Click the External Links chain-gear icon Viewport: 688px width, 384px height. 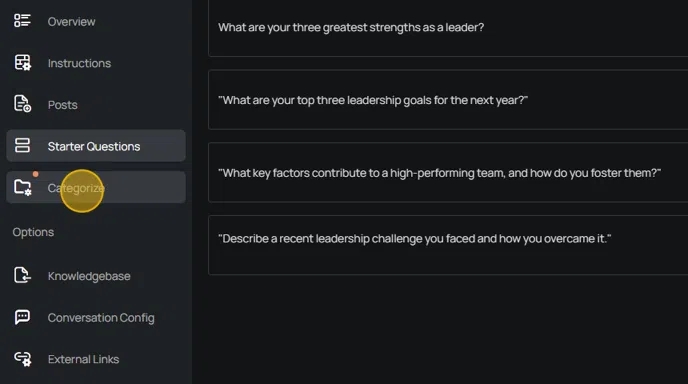coord(23,359)
